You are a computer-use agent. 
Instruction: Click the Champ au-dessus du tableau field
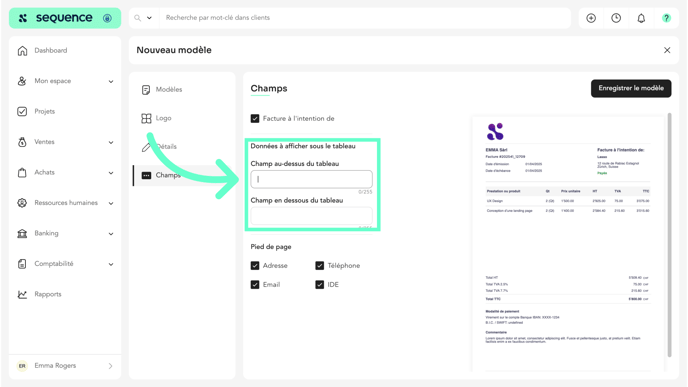[x=312, y=179]
